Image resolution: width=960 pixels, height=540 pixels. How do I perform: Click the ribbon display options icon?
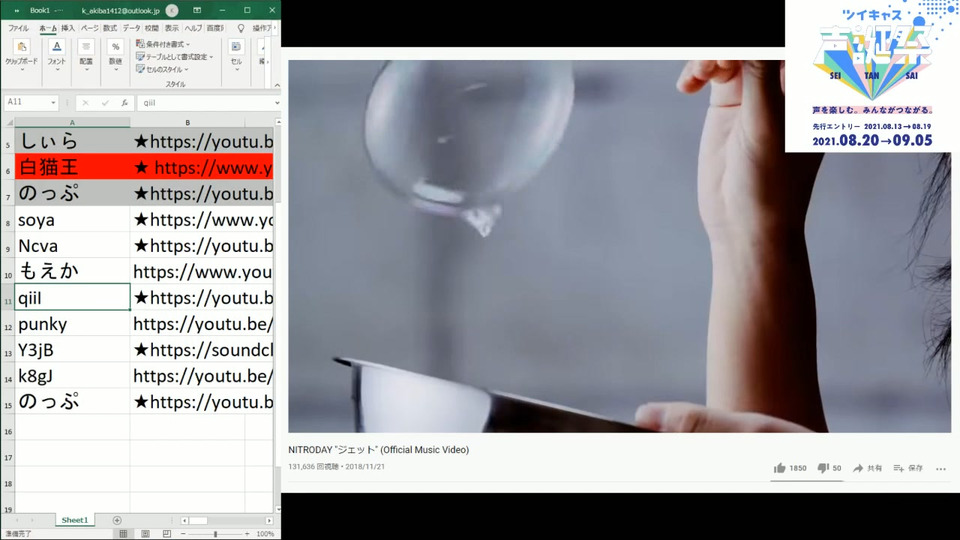point(197,10)
